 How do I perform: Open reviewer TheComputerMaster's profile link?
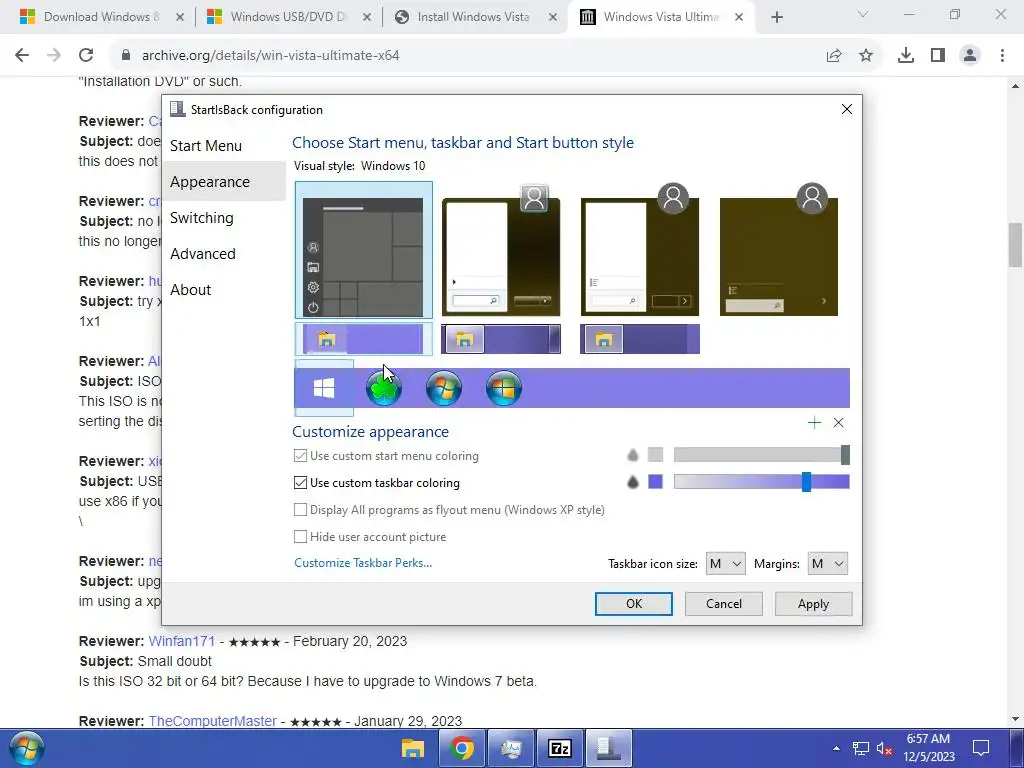(x=212, y=721)
